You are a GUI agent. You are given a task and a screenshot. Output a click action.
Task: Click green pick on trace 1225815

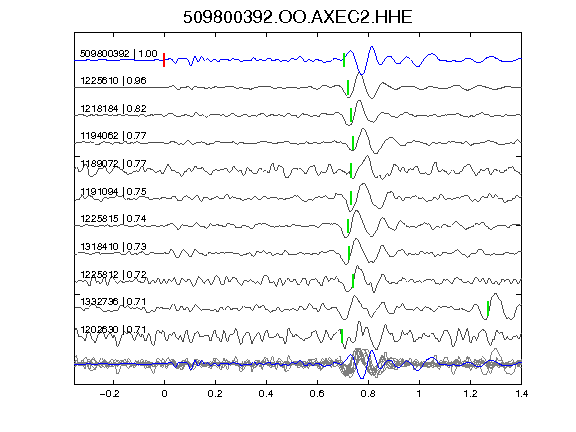[348, 226]
